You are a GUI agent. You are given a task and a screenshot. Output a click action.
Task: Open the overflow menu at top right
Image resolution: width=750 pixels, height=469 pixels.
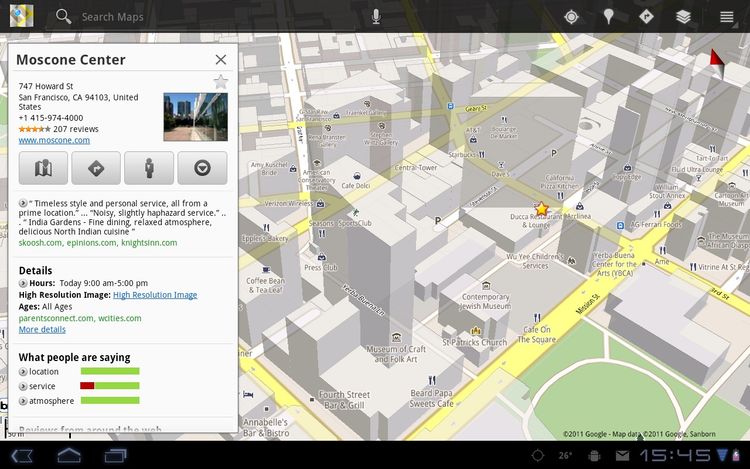[727, 16]
